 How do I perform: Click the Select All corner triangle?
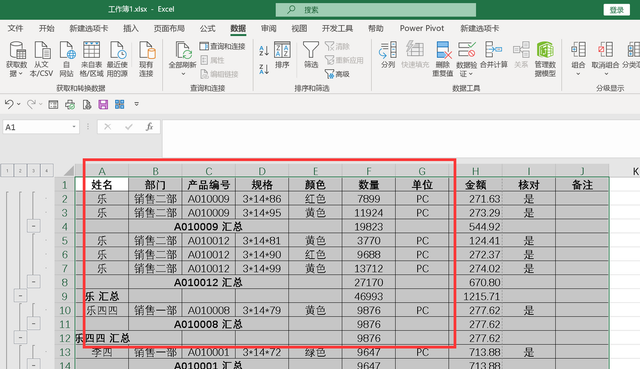pos(69,171)
